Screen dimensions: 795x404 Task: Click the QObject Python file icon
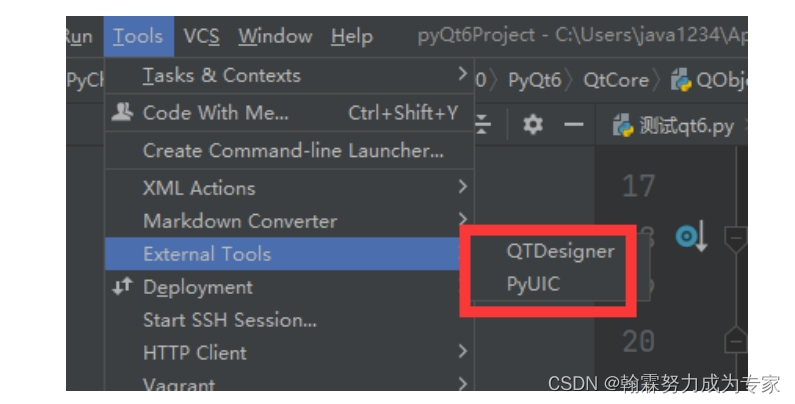[x=681, y=80]
